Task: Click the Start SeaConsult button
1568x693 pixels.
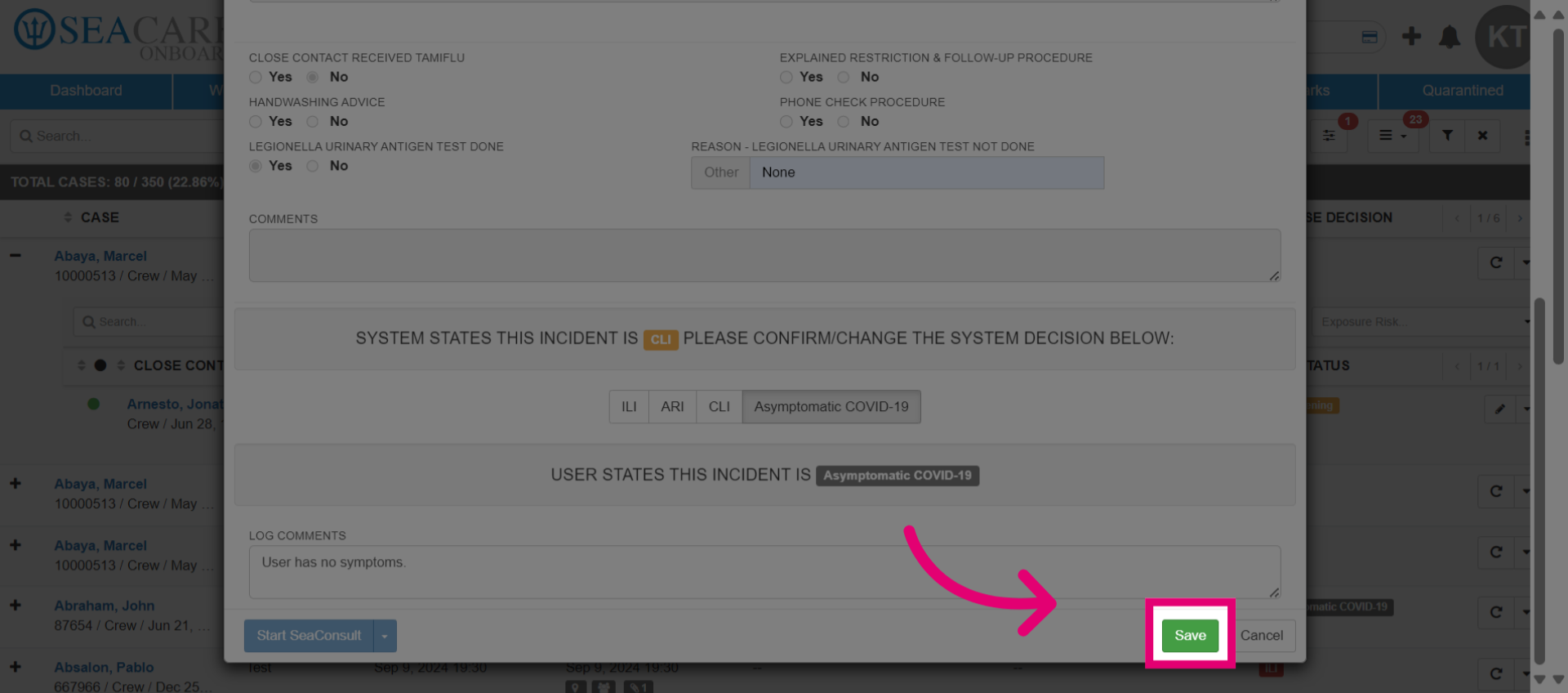Action: tap(309, 636)
